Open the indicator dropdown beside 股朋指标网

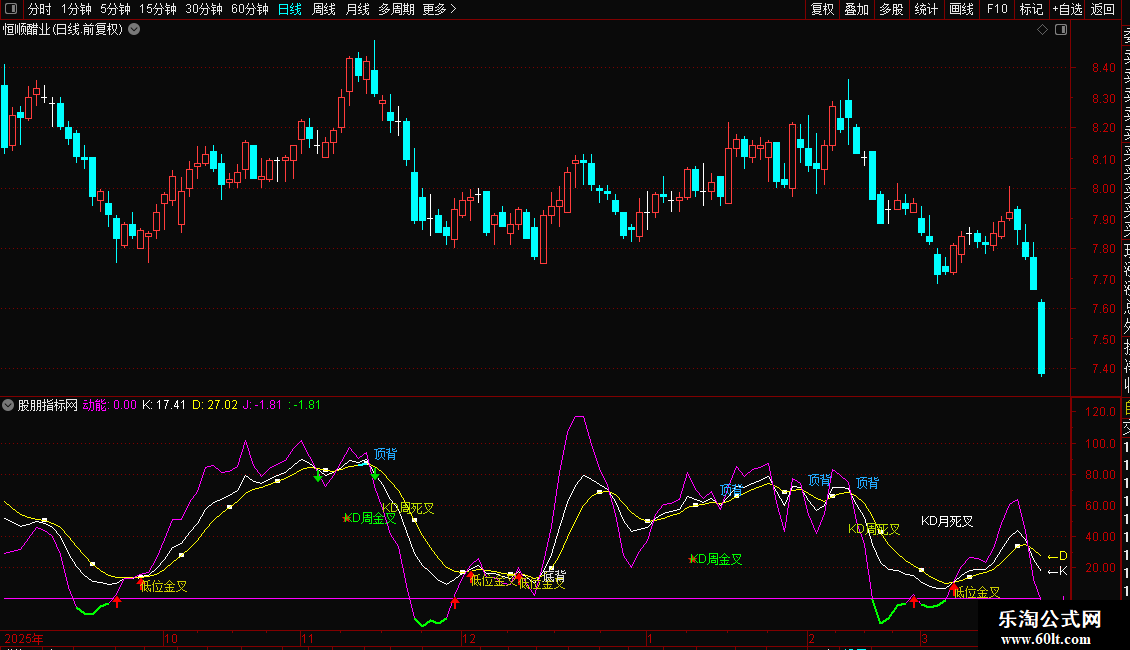8,405
